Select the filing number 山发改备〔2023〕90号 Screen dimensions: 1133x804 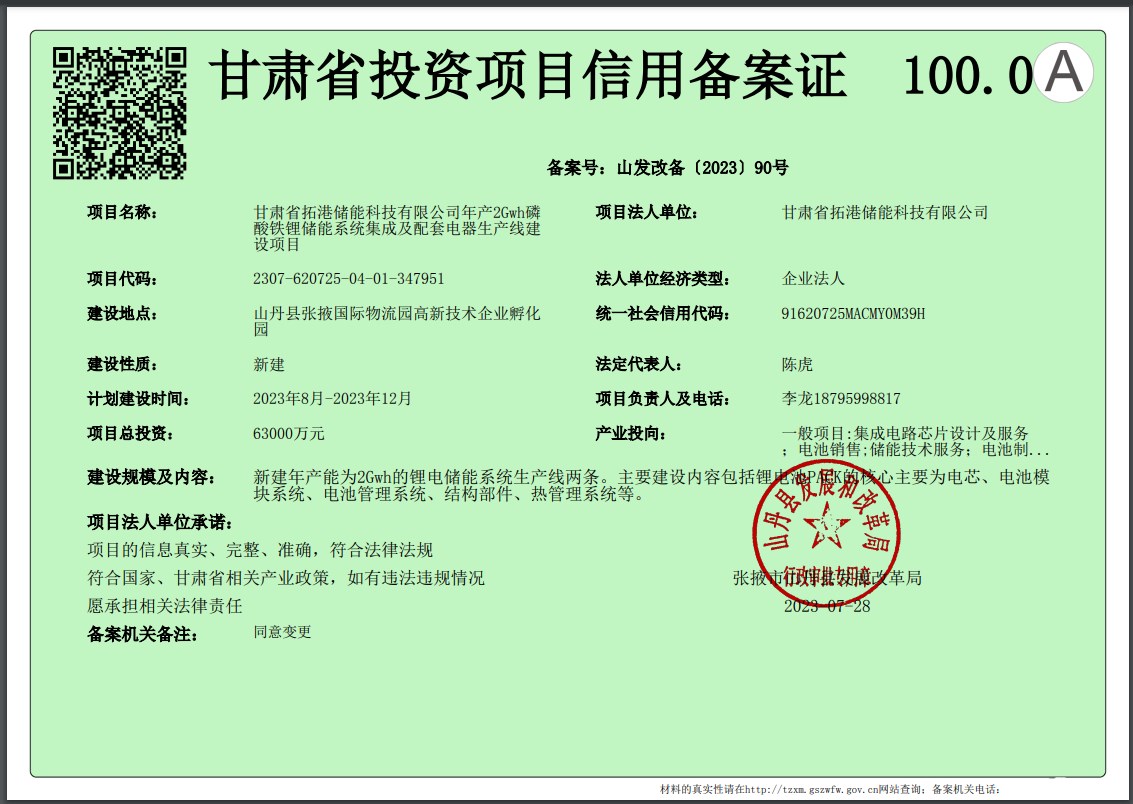702,168
